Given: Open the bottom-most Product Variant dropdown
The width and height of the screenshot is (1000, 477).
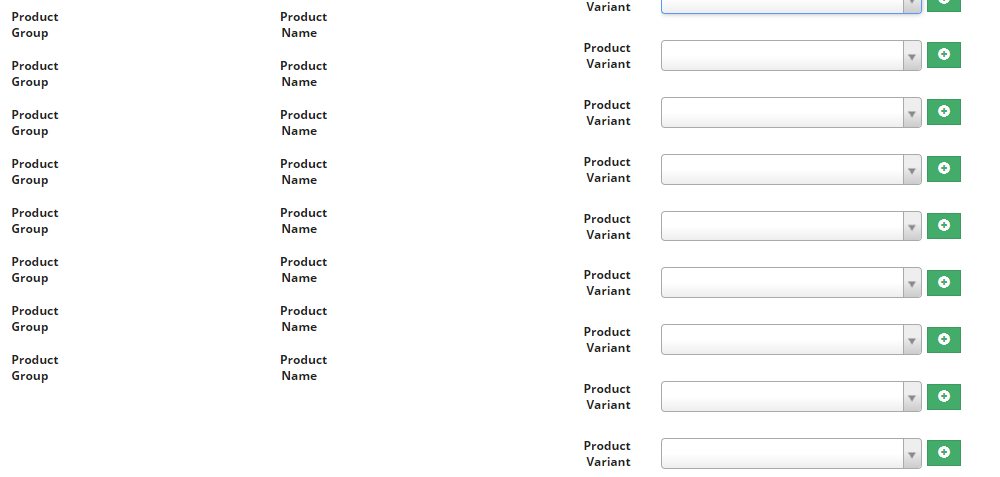Looking at the screenshot, I should [x=791, y=453].
